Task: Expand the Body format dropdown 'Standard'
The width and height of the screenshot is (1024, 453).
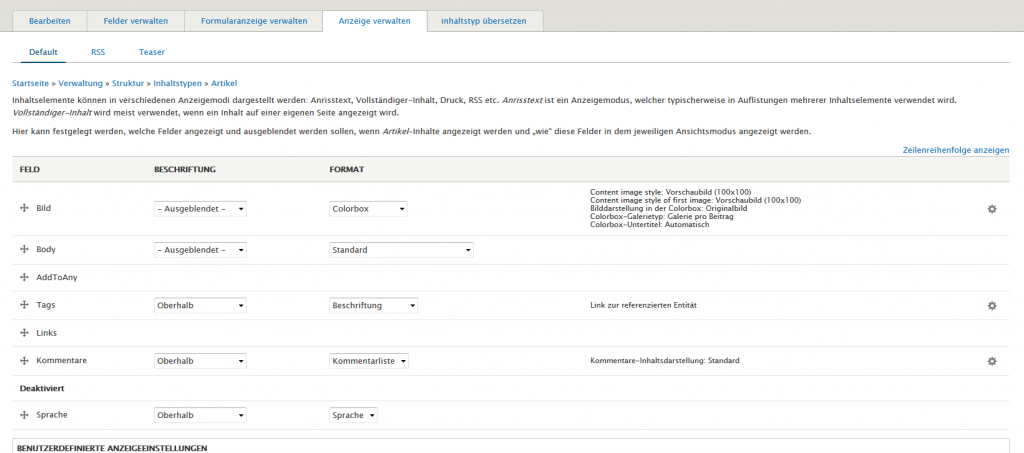Action: [x=401, y=249]
